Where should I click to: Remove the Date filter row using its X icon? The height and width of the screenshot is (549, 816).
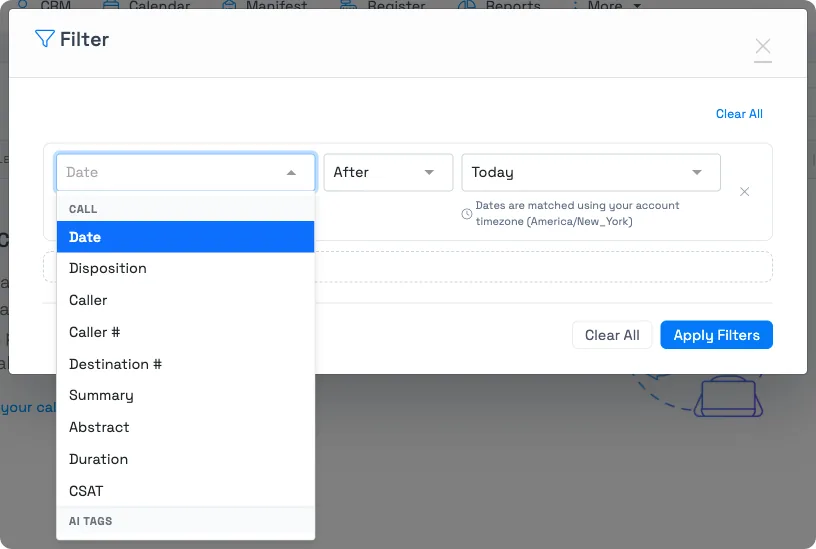[744, 191]
